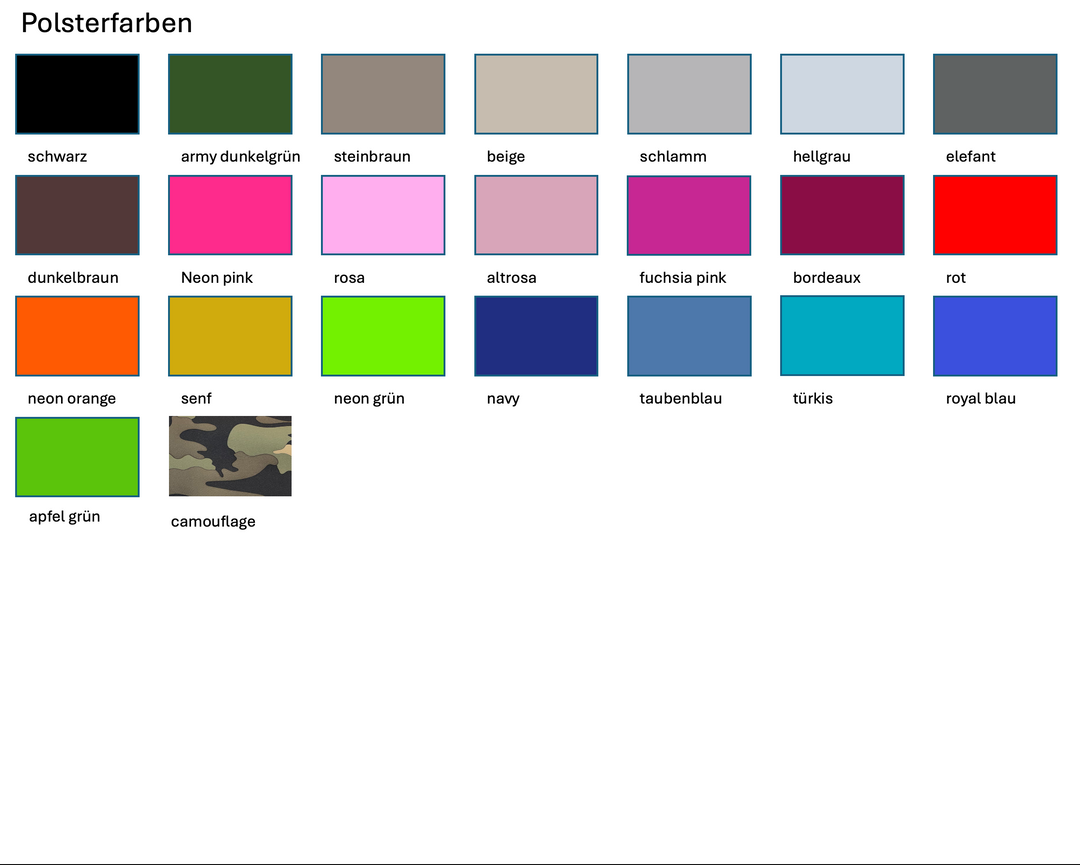
Task: Choose the rot red swatch
Action: click(995, 215)
